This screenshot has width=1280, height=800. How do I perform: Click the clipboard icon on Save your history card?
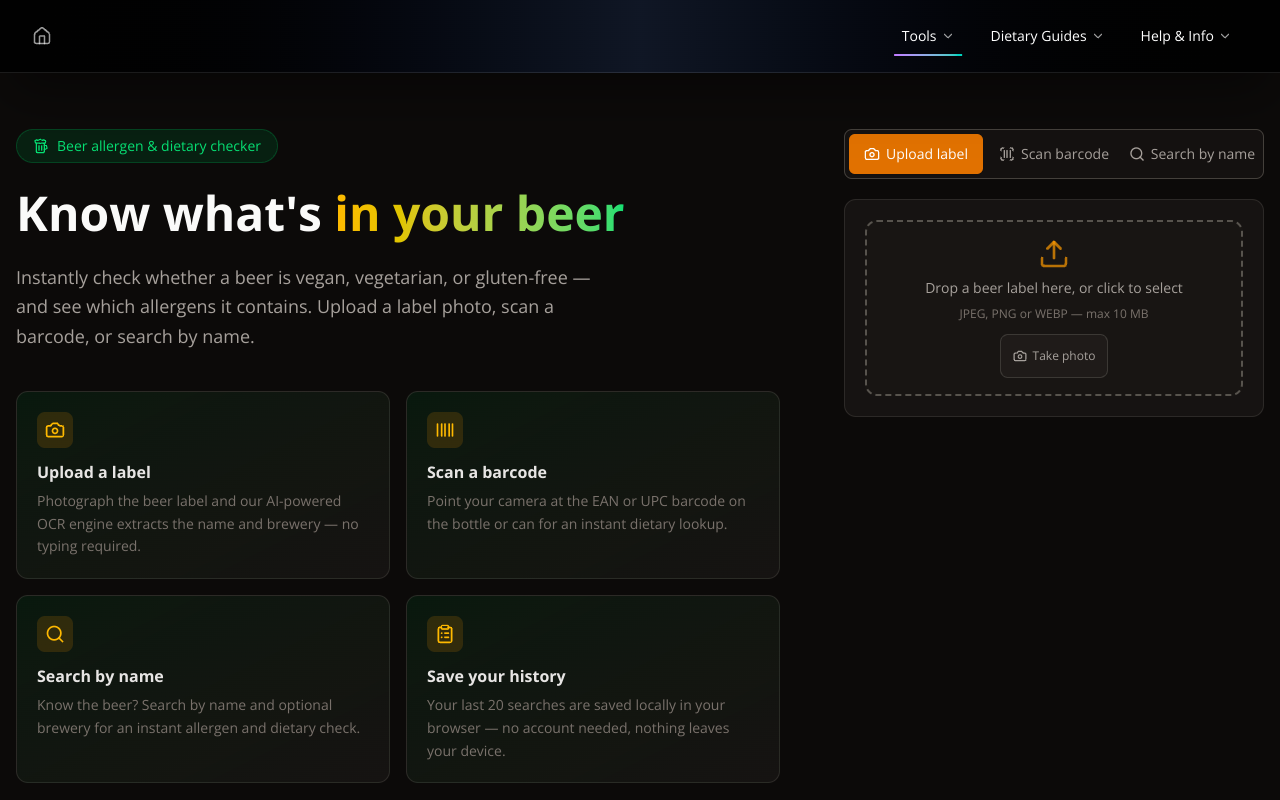445,634
